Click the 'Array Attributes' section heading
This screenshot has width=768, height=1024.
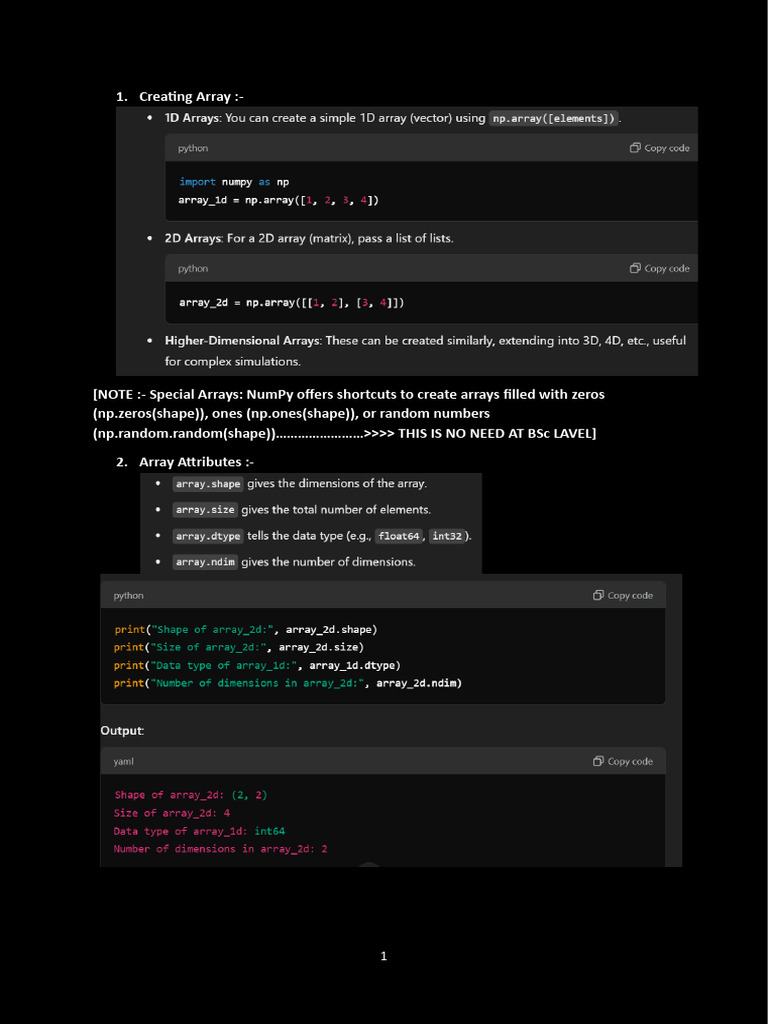pyautogui.click(x=196, y=462)
